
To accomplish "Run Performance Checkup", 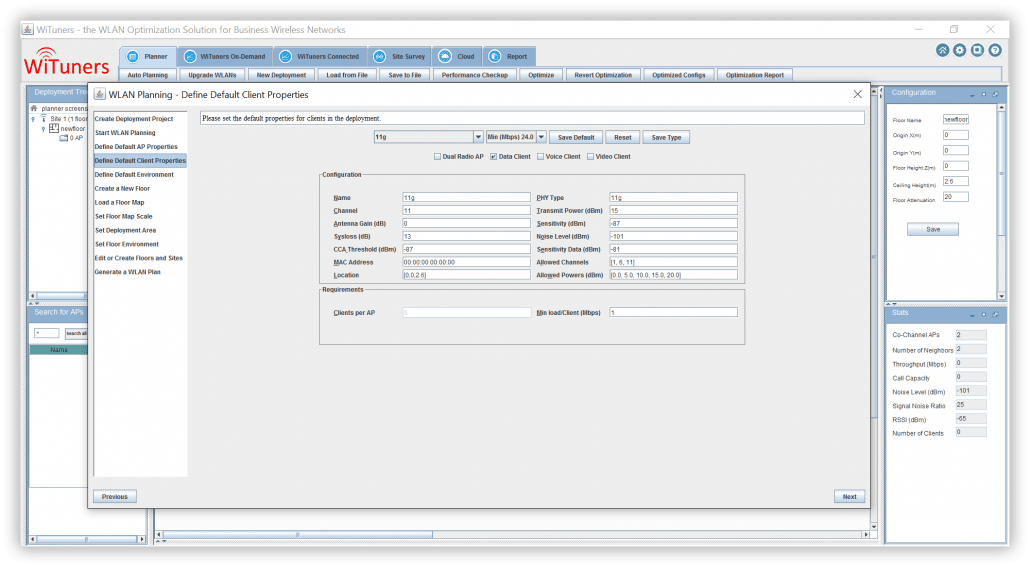I will click(x=475, y=75).
